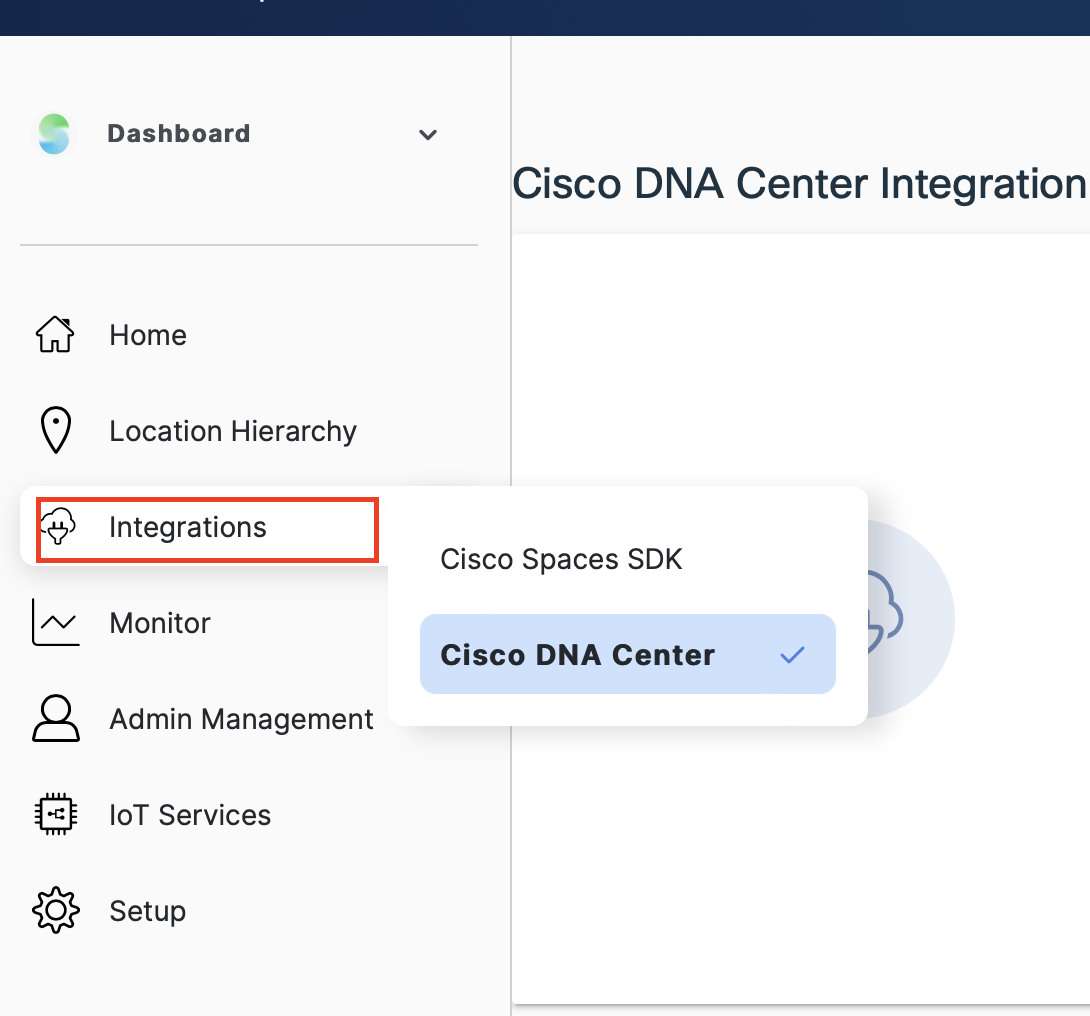
Task: Open the Integrations menu label
Action: 188,527
